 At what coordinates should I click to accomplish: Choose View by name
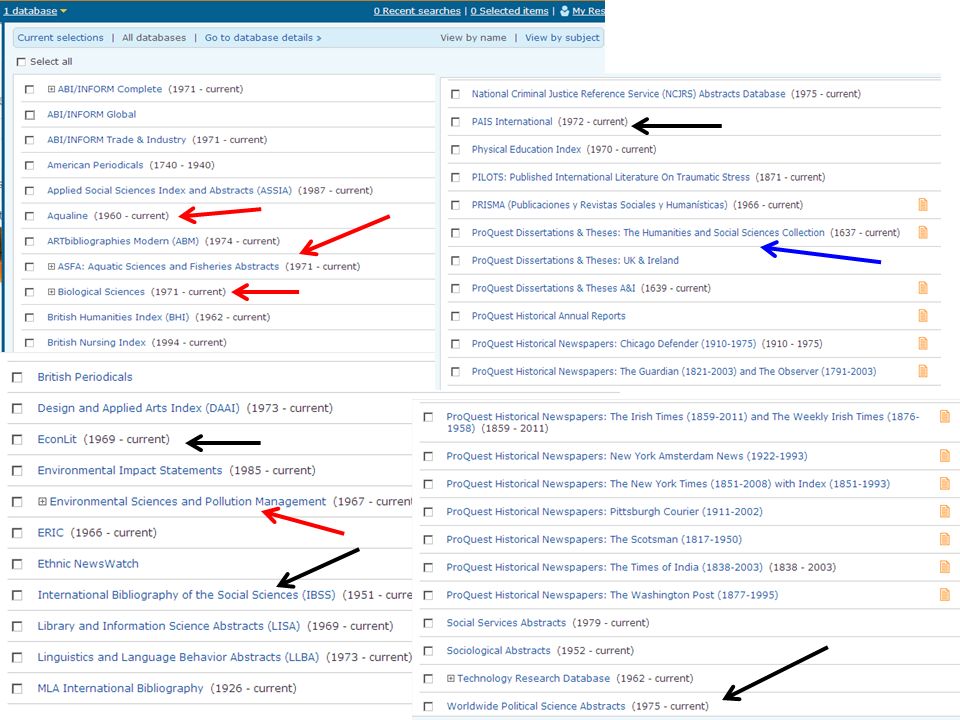point(473,37)
